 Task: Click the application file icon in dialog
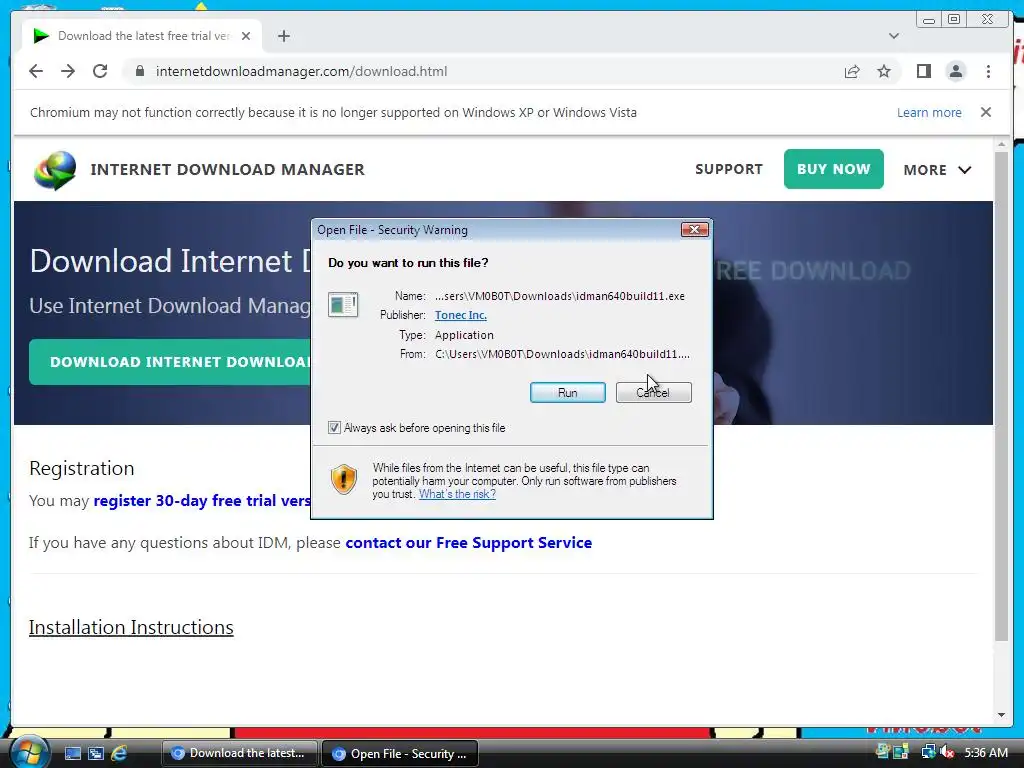click(x=343, y=304)
